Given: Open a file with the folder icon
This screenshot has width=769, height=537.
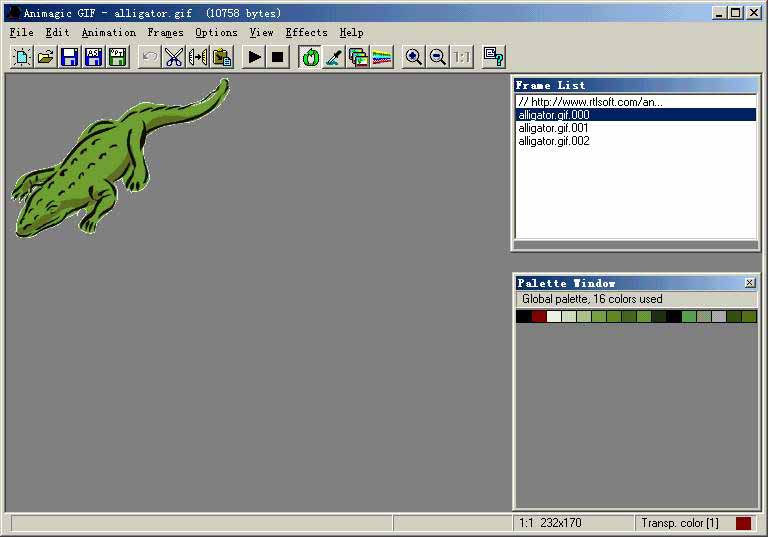Looking at the screenshot, I should 45,57.
